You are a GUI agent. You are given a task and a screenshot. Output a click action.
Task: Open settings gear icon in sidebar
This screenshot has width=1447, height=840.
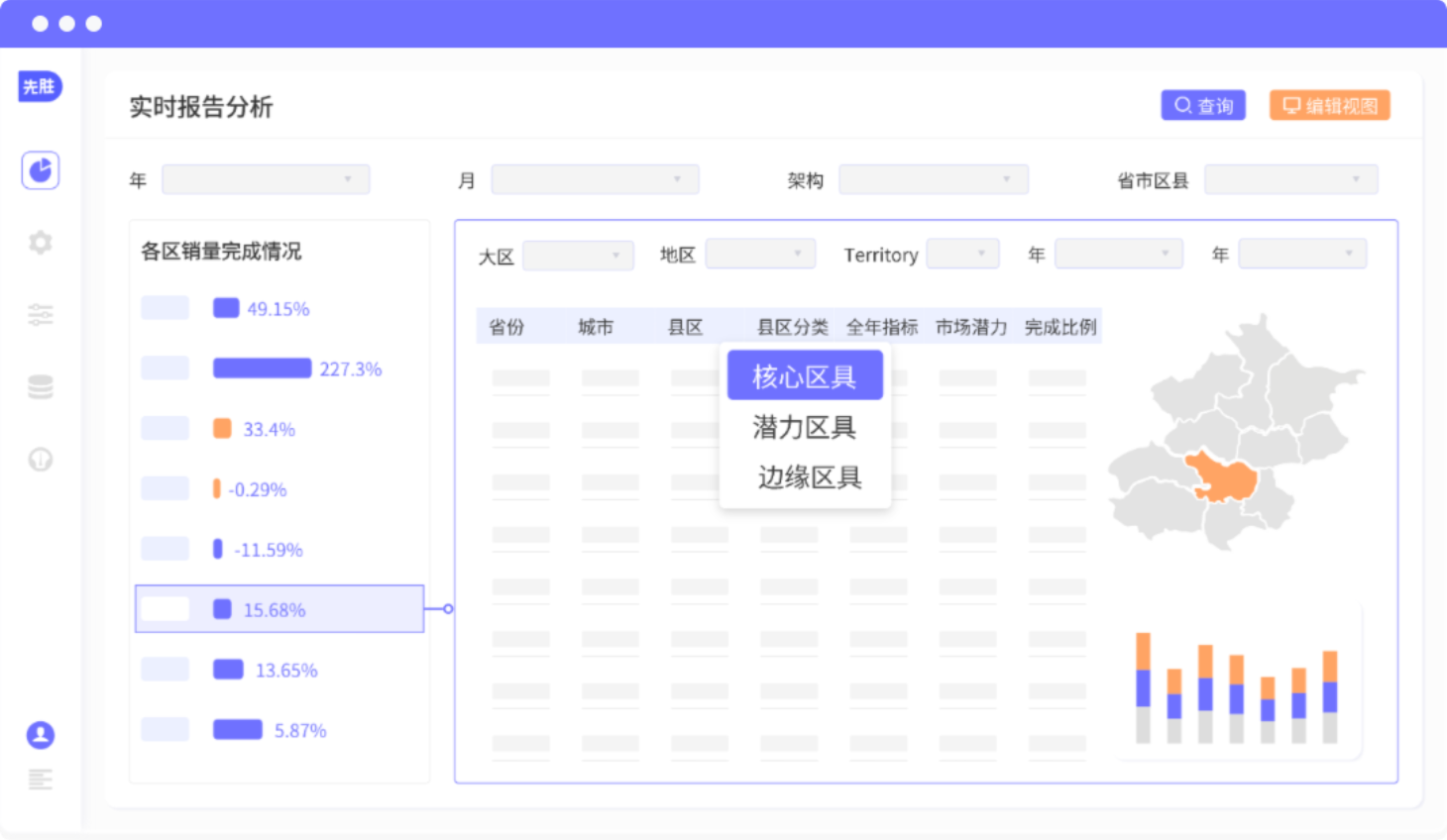pyautogui.click(x=41, y=243)
